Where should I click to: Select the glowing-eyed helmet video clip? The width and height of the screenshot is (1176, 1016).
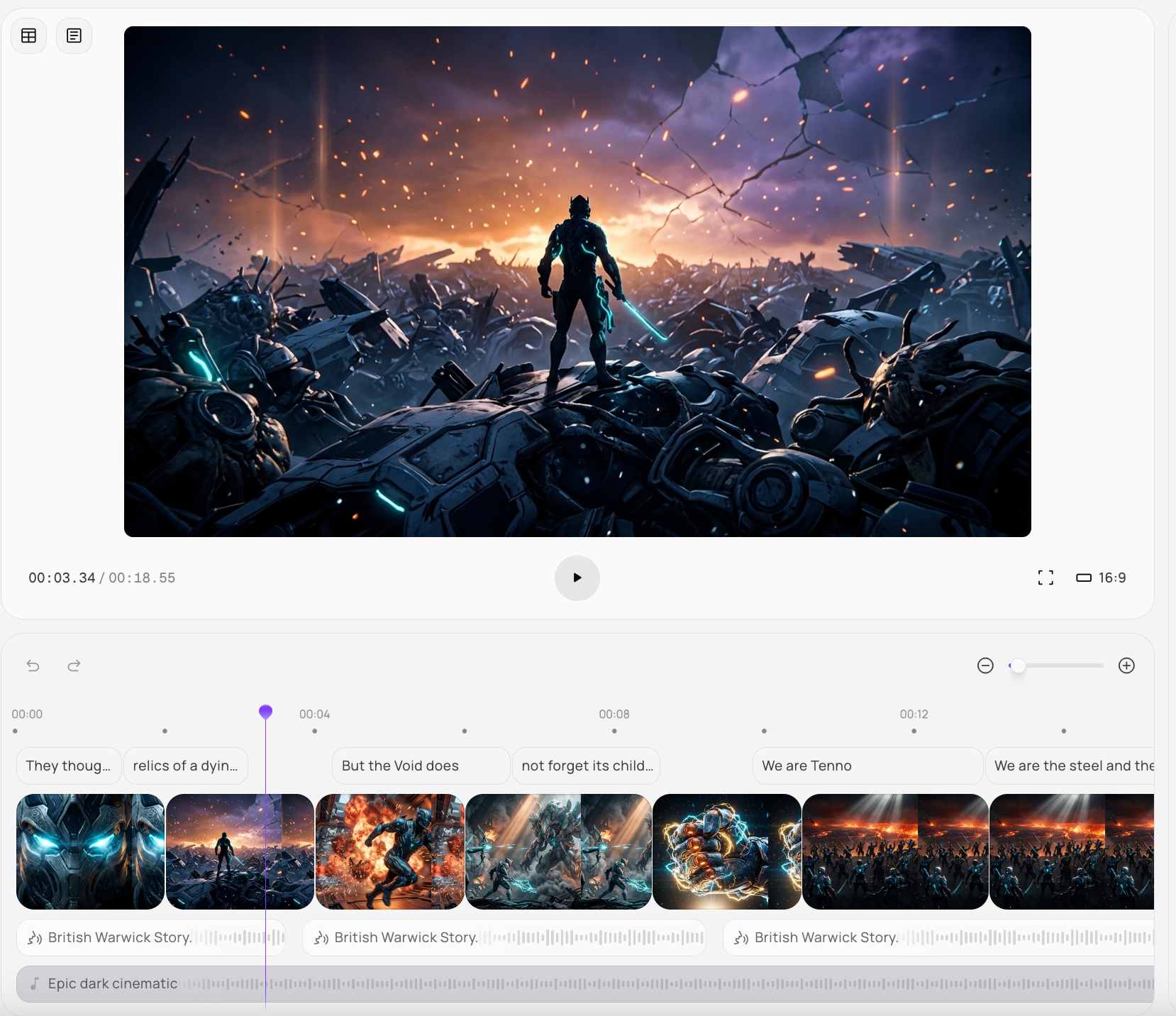coord(90,851)
